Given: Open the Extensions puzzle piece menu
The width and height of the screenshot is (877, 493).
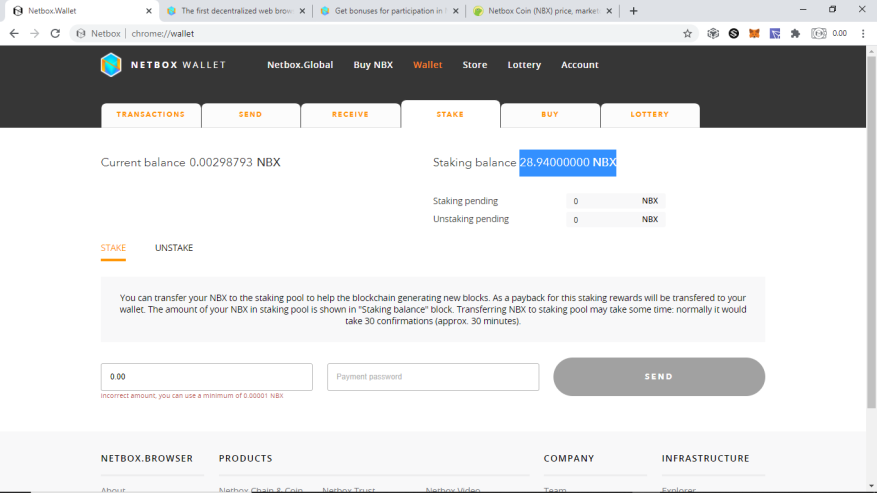Looking at the screenshot, I should 795,34.
